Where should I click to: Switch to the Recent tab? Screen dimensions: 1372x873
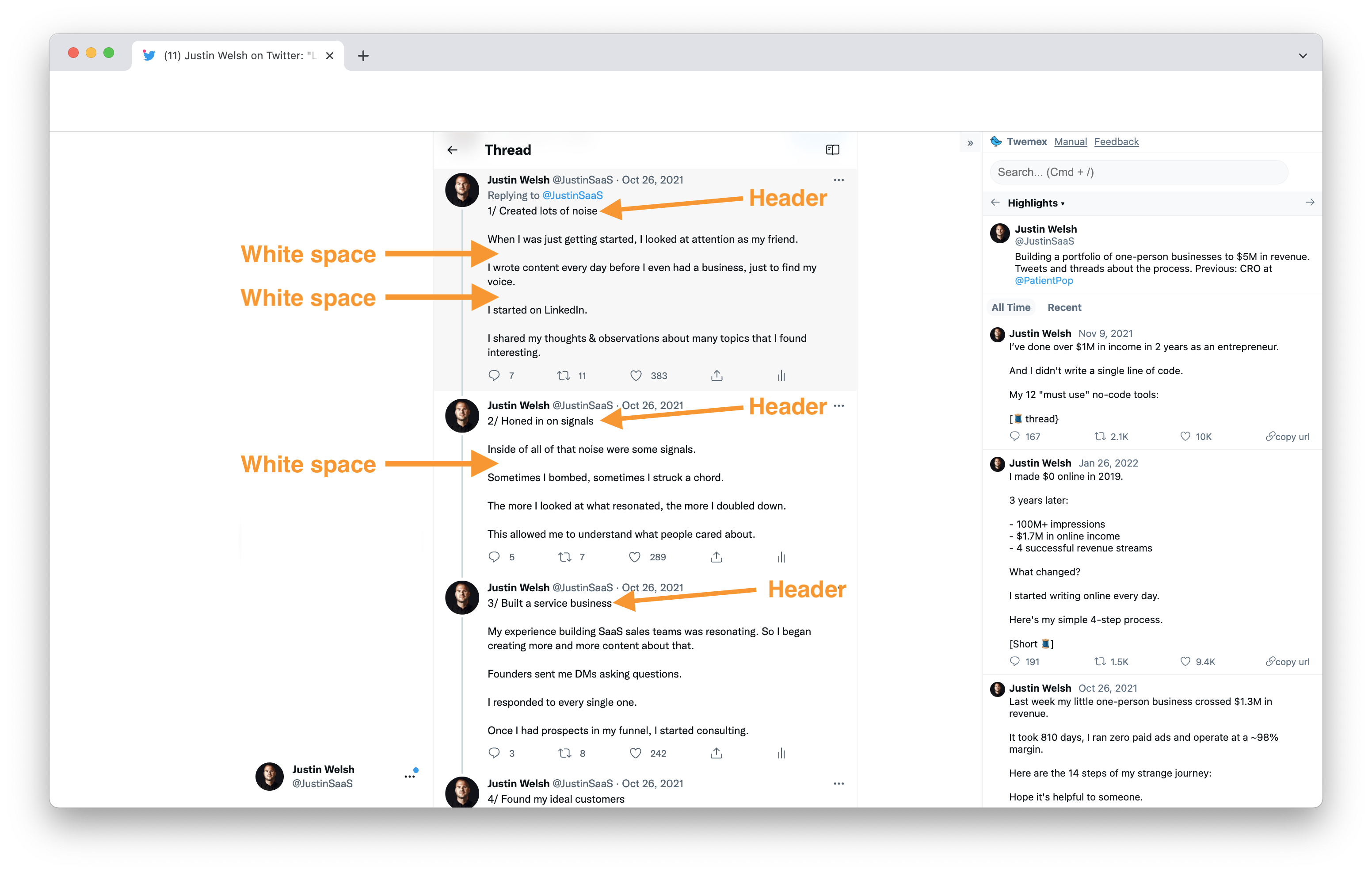[1064, 307]
